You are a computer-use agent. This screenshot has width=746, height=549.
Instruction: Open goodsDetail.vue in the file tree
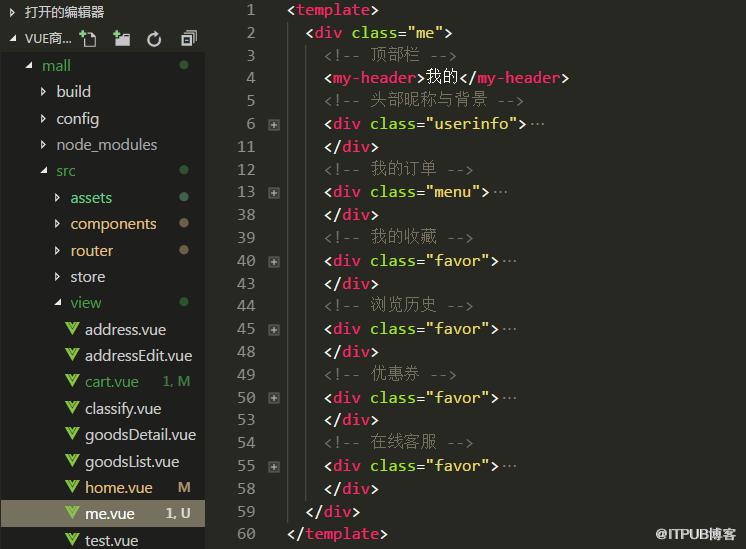[x=140, y=435]
